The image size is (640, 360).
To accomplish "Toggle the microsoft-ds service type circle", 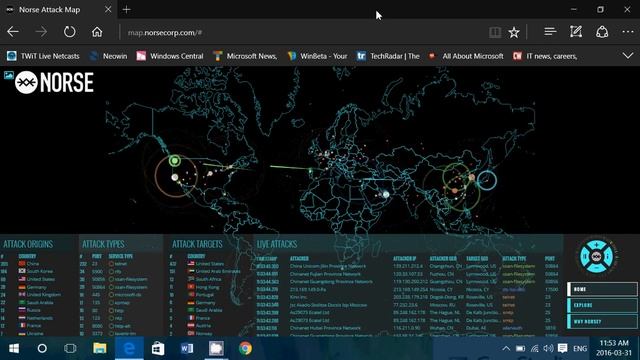I will pos(111,294).
